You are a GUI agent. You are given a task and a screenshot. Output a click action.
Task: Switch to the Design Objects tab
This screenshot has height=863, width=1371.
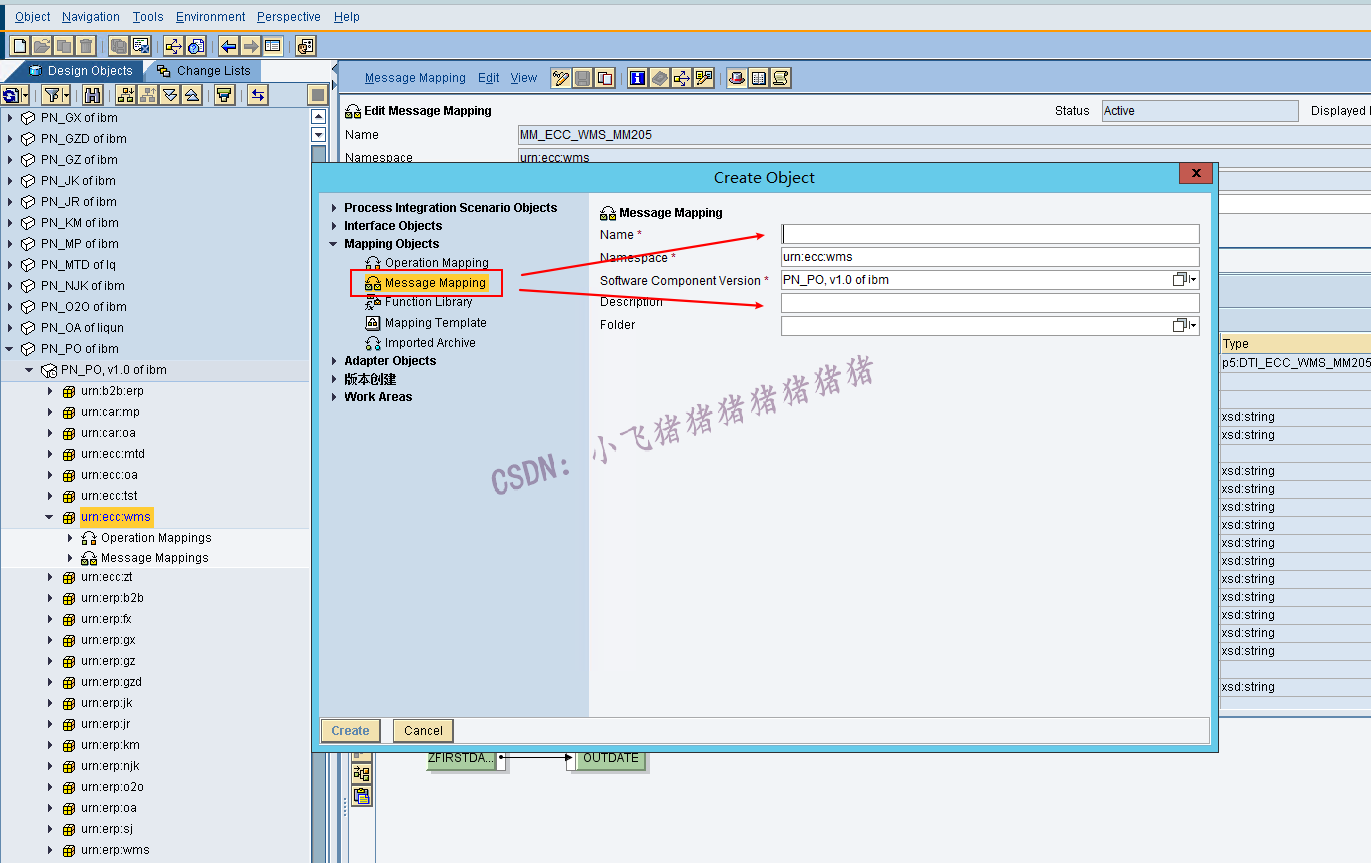79,71
